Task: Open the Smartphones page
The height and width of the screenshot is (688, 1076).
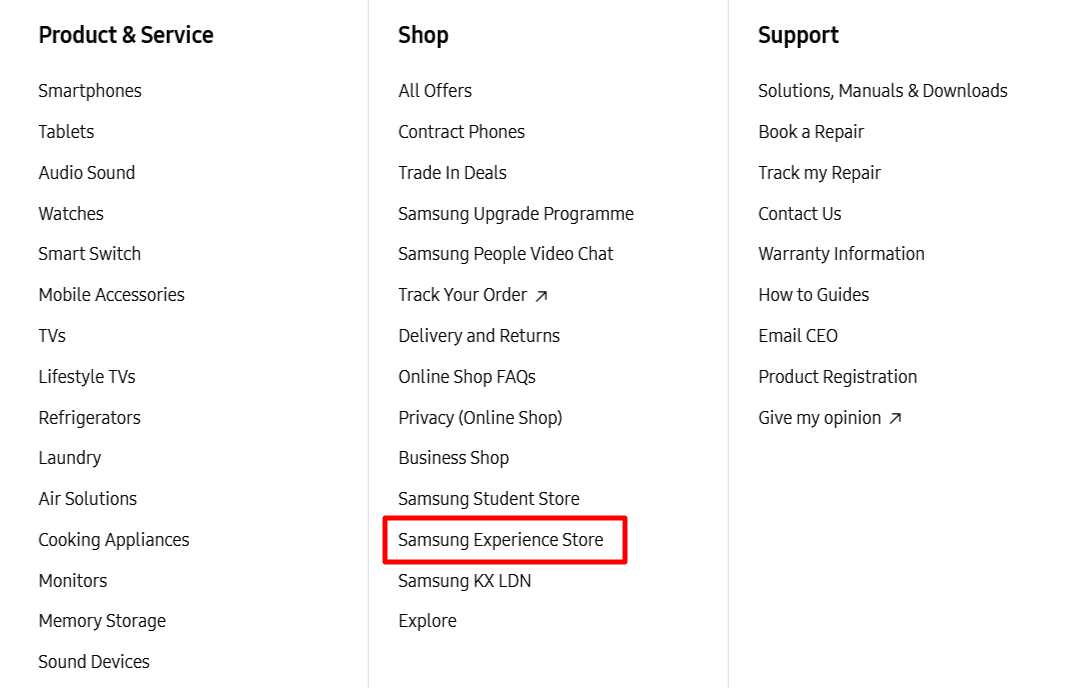Action: point(89,90)
